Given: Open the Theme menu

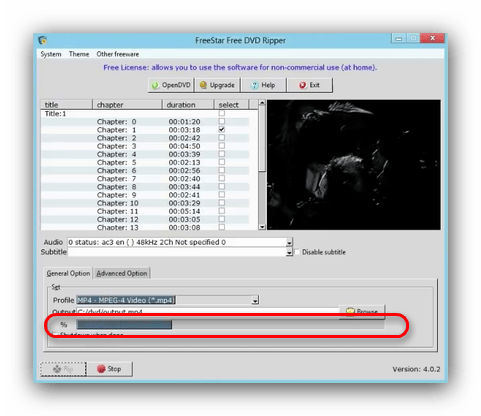Looking at the screenshot, I should coord(79,54).
